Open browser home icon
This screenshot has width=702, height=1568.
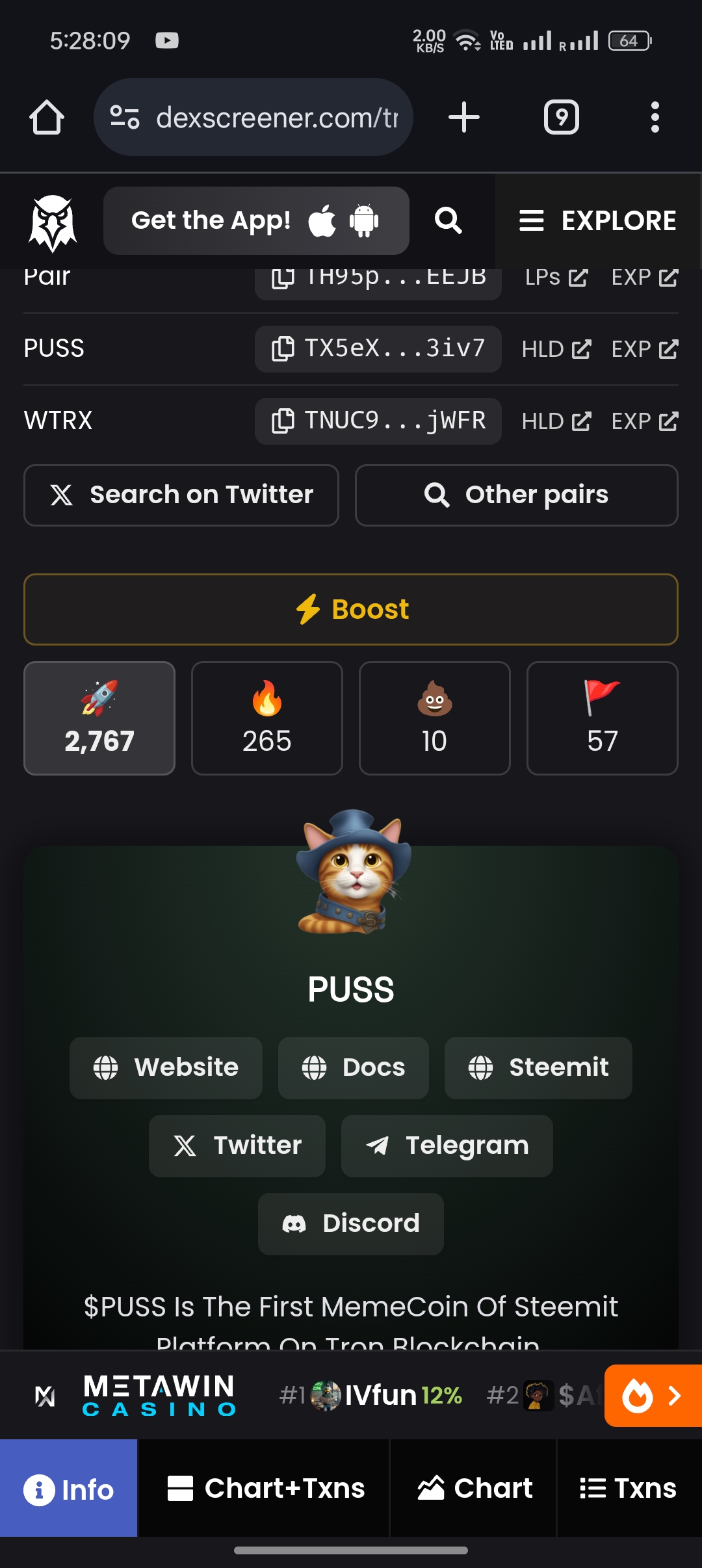[47, 118]
